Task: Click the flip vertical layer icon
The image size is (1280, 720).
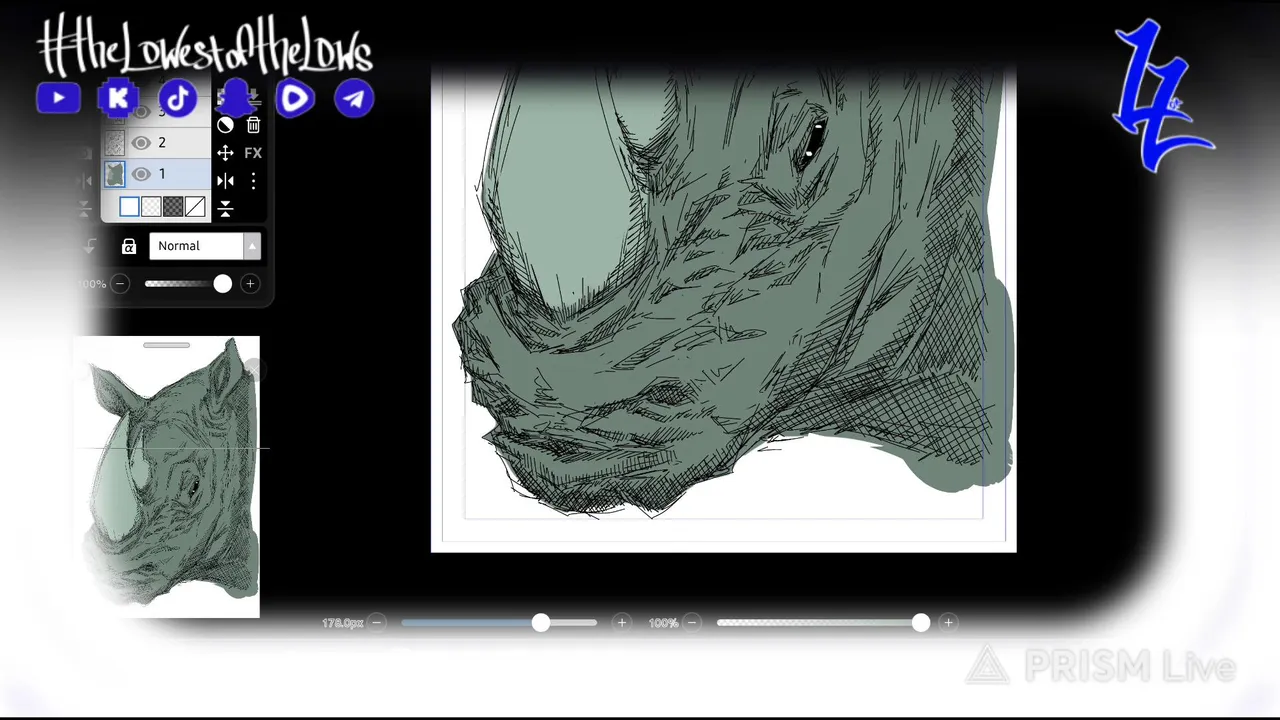Action: 225,208
